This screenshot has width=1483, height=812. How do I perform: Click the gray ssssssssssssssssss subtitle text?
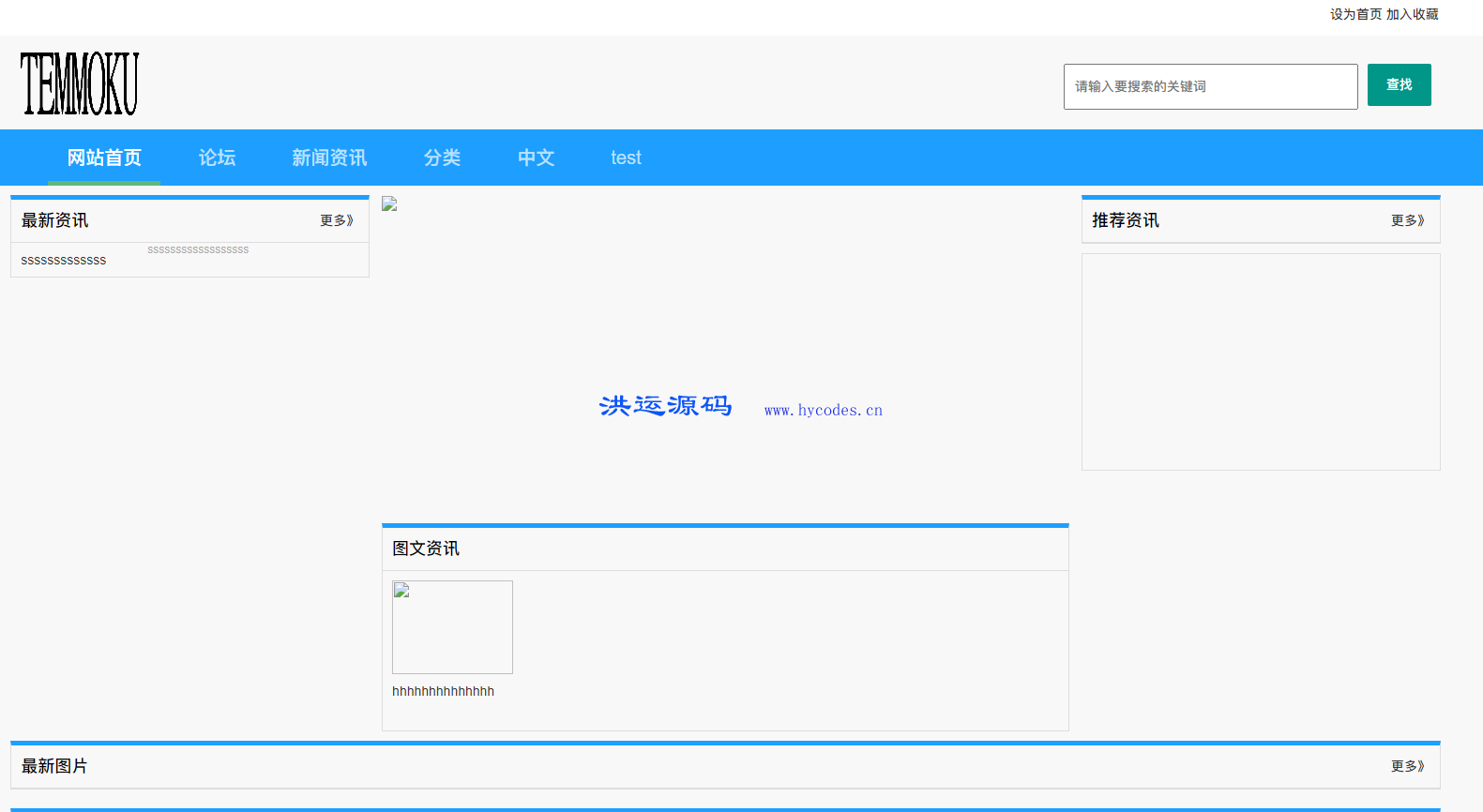(x=198, y=249)
